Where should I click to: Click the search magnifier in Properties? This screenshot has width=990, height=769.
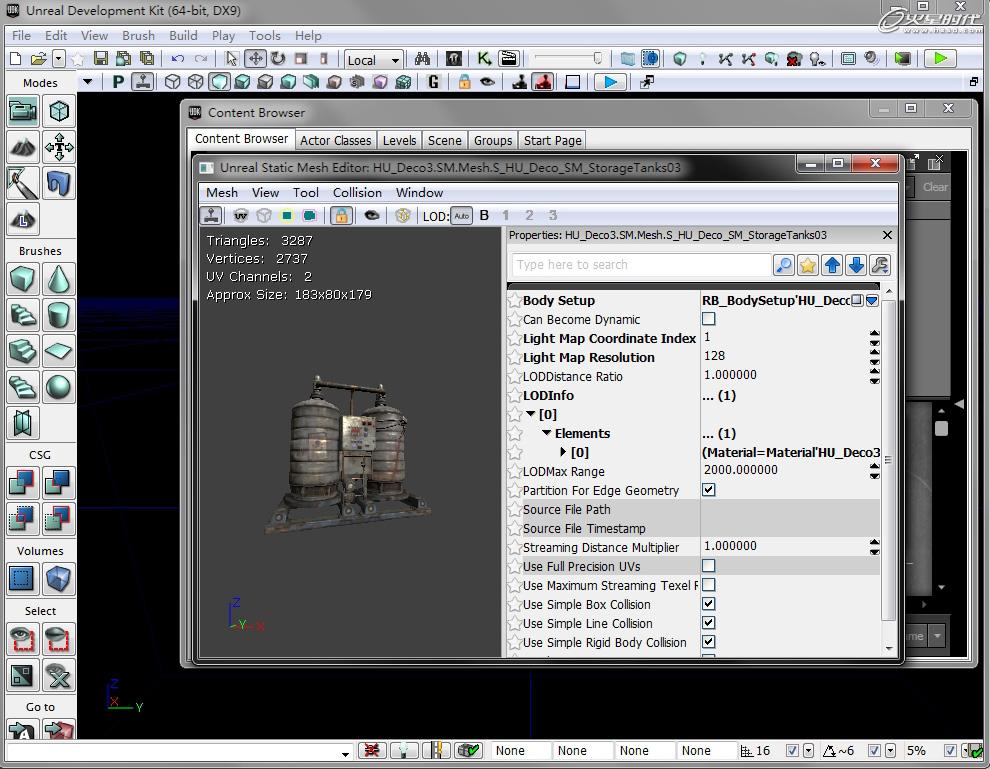point(784,265)
